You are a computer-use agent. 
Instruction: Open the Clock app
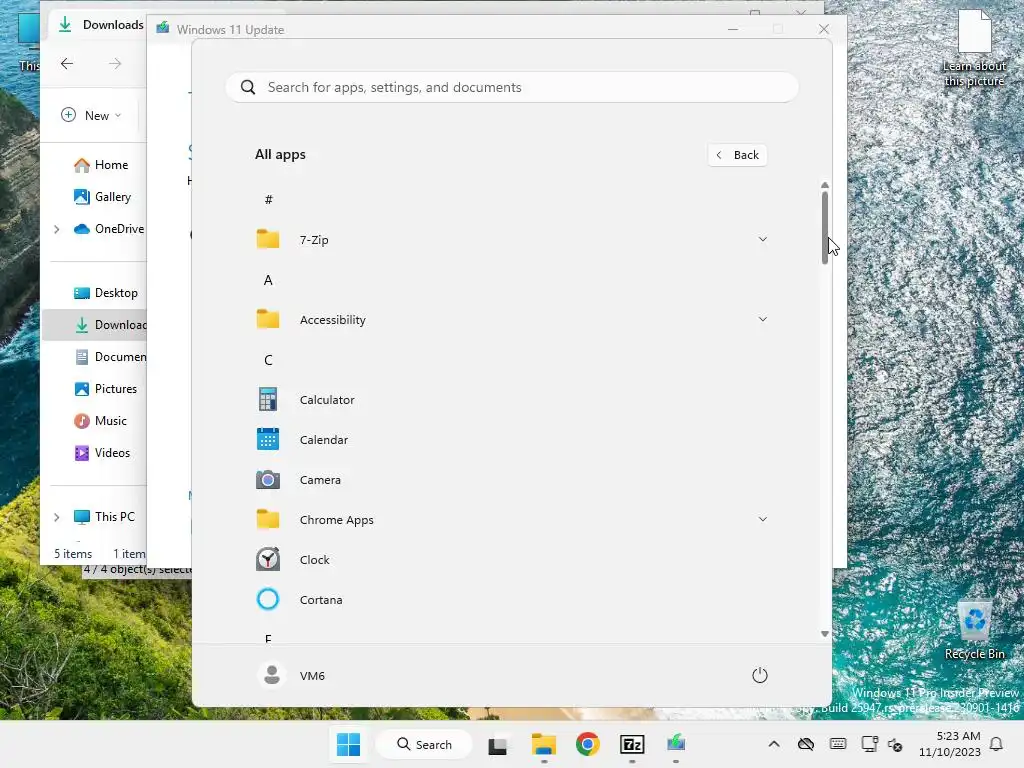coord(511,560)
